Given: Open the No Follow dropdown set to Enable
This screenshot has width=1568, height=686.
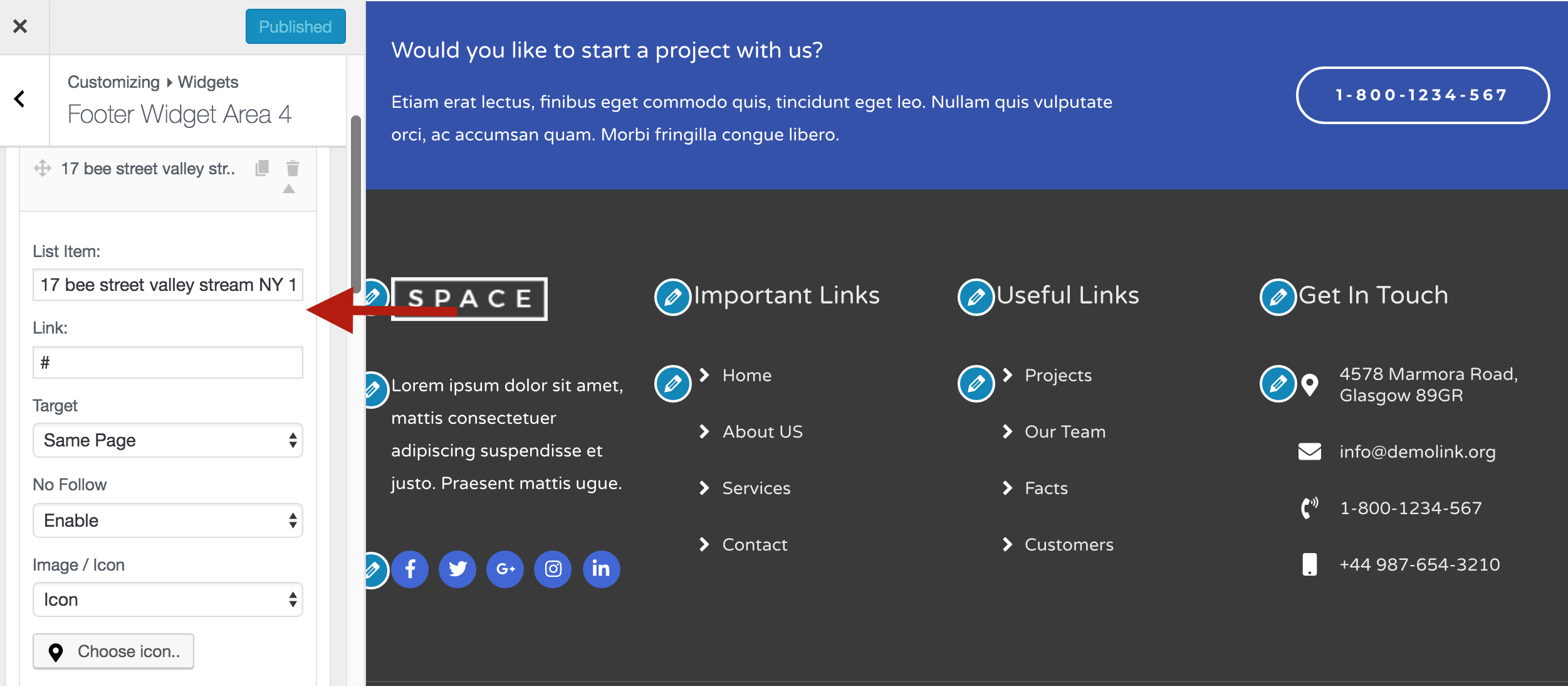Looking at the screenshot, I should tap(168, 520).
